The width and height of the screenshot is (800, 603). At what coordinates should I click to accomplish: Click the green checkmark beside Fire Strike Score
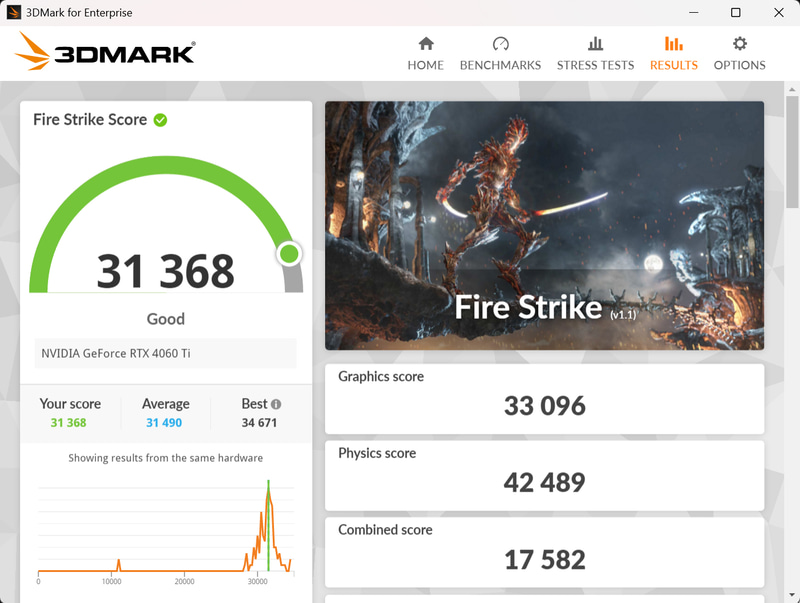160,119
